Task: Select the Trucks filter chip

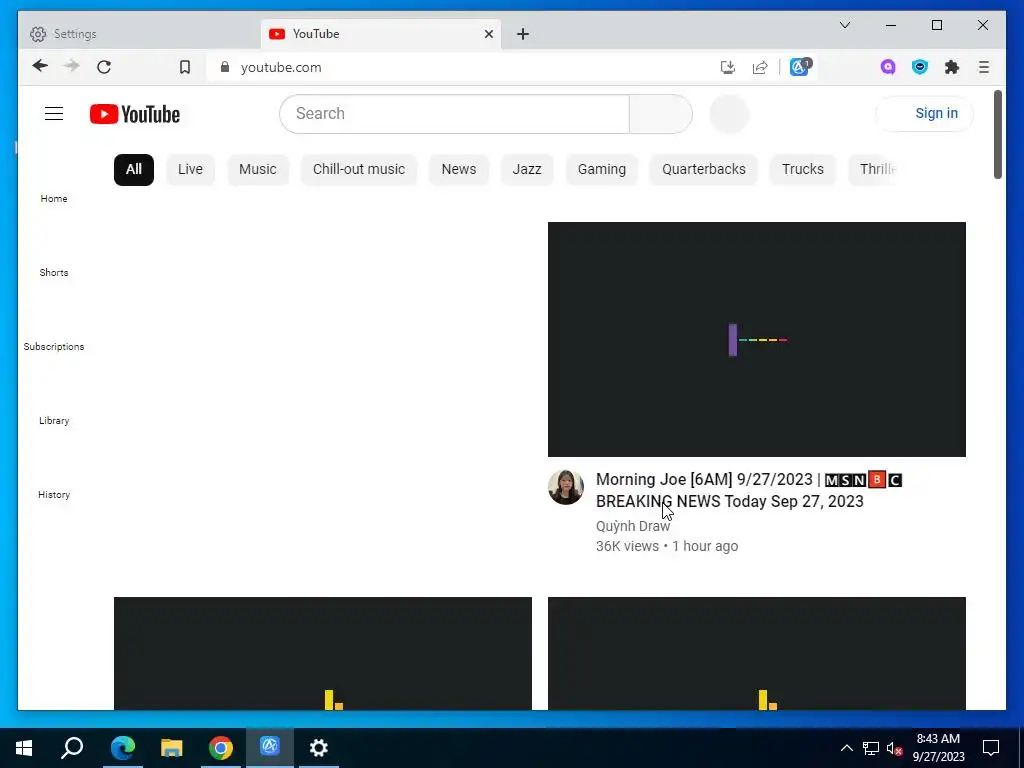Action: pyautogui.click(x=803, y=170)
